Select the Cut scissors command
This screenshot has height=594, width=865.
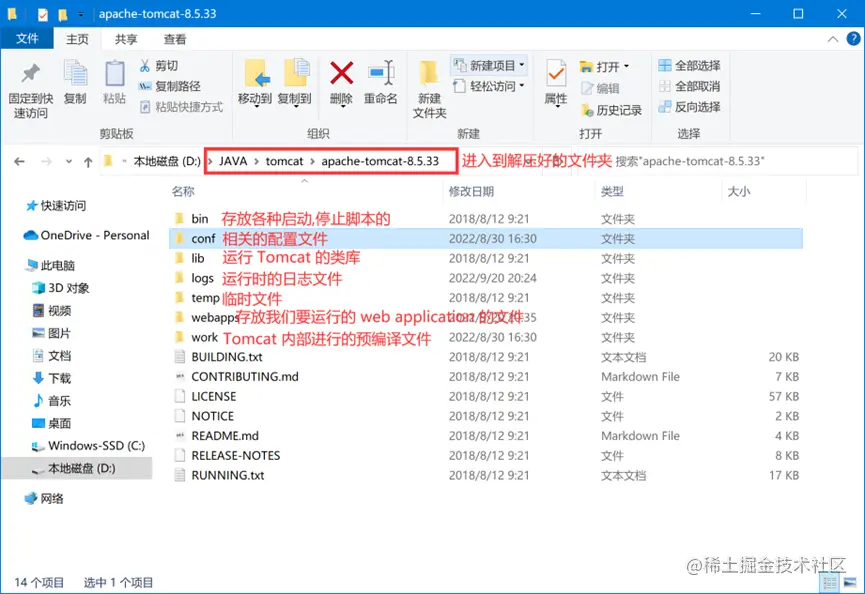point(159,66)
